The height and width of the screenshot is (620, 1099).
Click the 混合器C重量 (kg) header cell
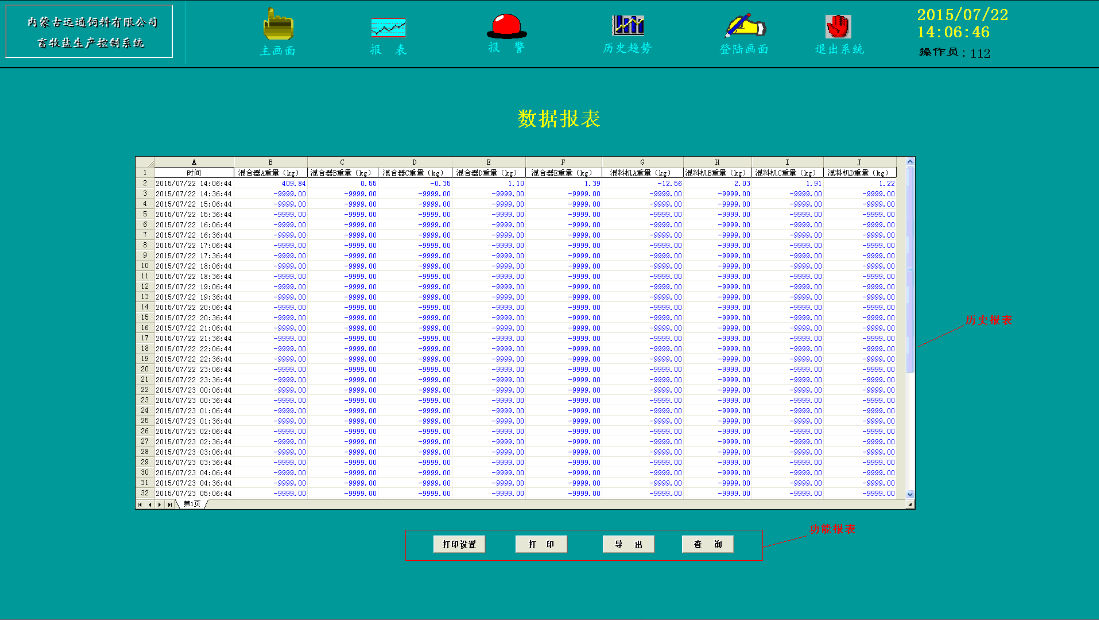click(415, 172)
